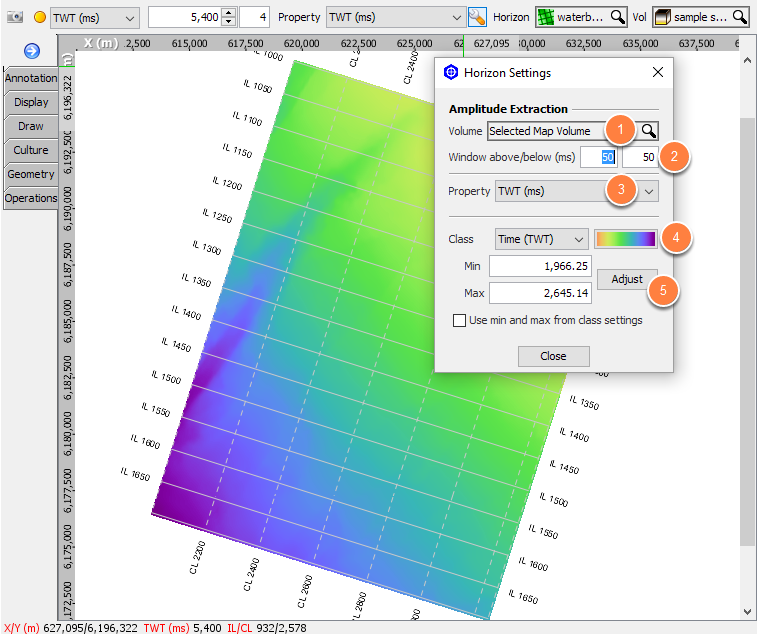757x634 pixels.
Task: Expand the Property dropdown in Horizon Settings
Action: point(576,191)
